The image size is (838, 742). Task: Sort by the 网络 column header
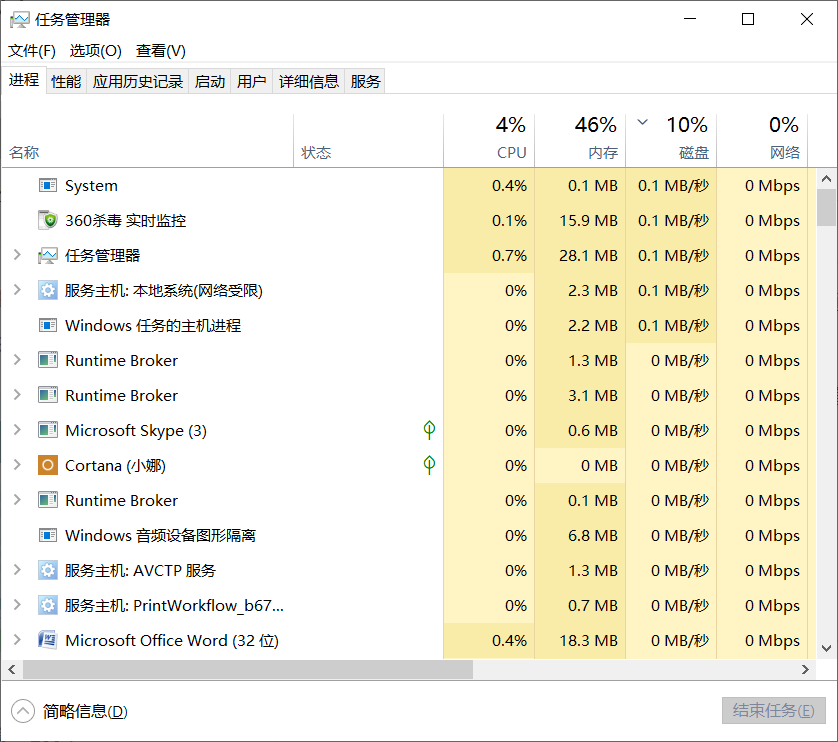(762, 141)
